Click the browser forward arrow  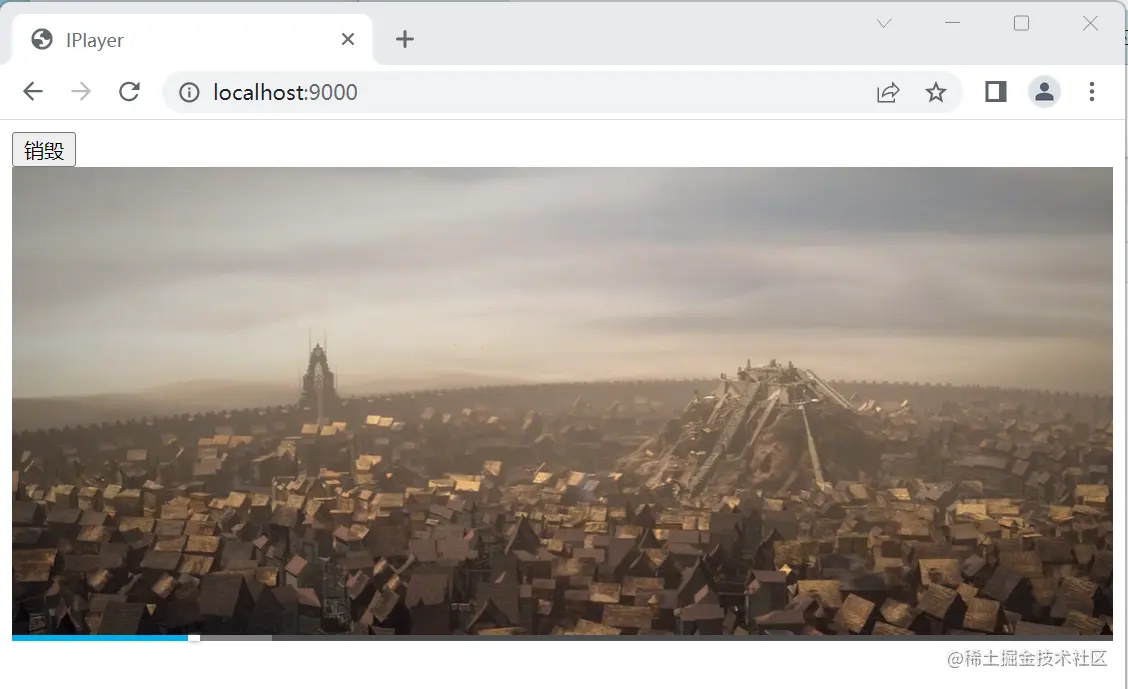point(81,91)
